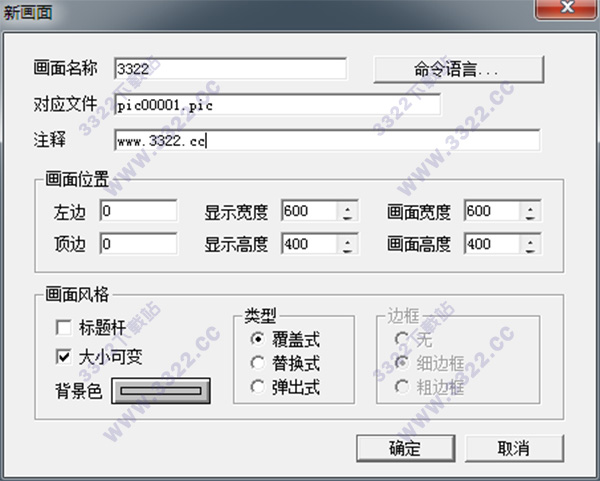Adjust the 画面高度 spinner arrows
This screenshot has width=600, height=481.
530,244
